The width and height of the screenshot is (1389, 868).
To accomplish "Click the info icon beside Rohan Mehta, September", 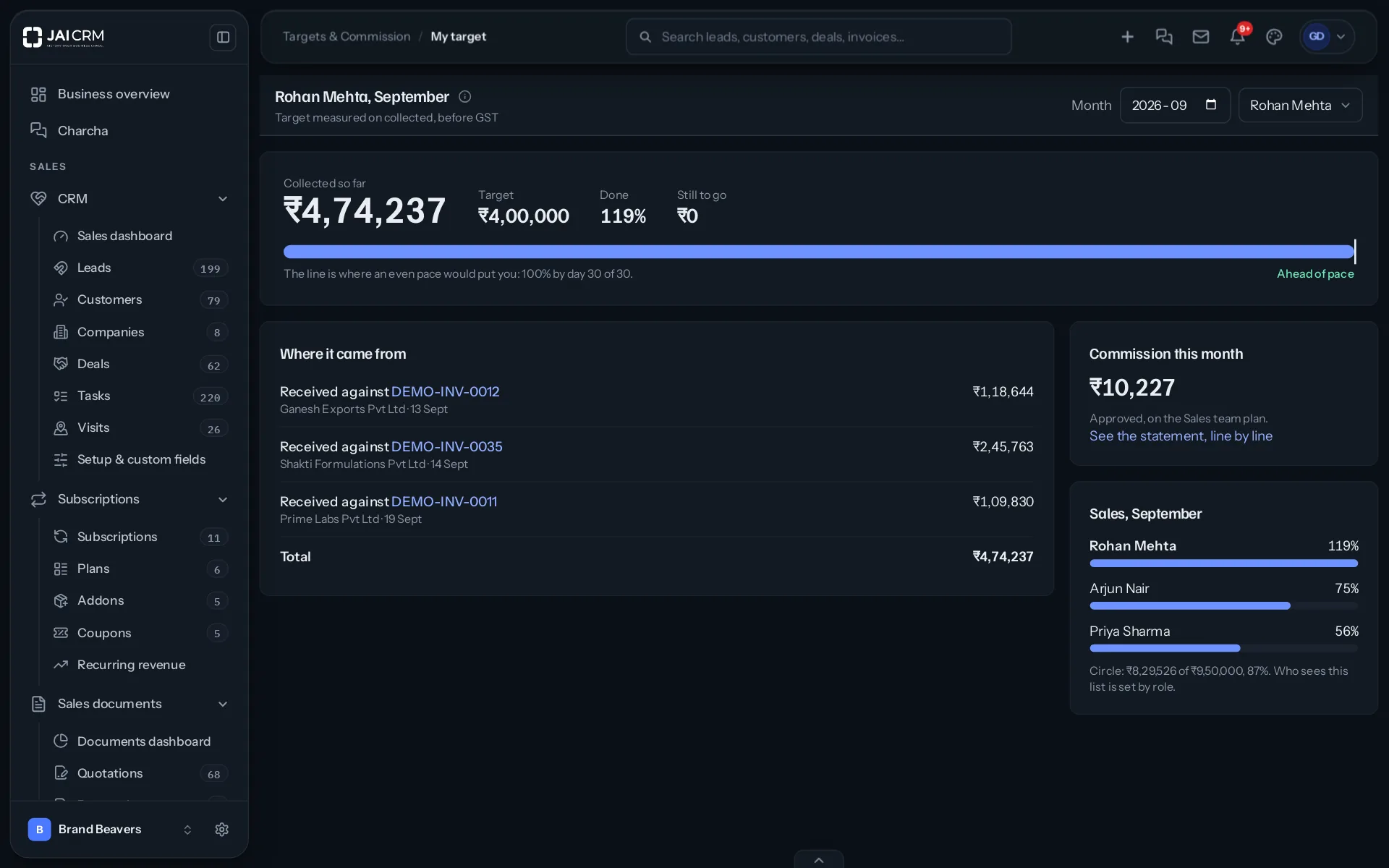I will pos(465,96).
